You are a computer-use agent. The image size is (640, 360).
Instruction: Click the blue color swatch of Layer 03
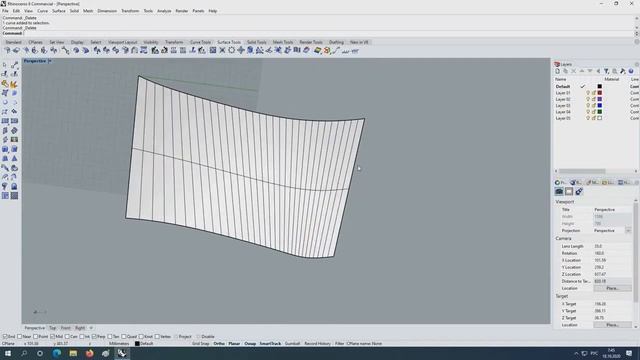600,106
